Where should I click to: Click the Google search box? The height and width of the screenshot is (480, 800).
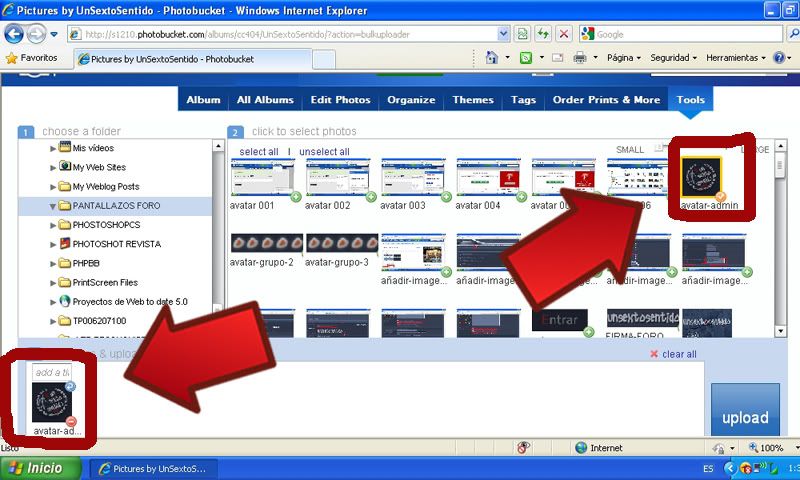[x=687, y=34]
